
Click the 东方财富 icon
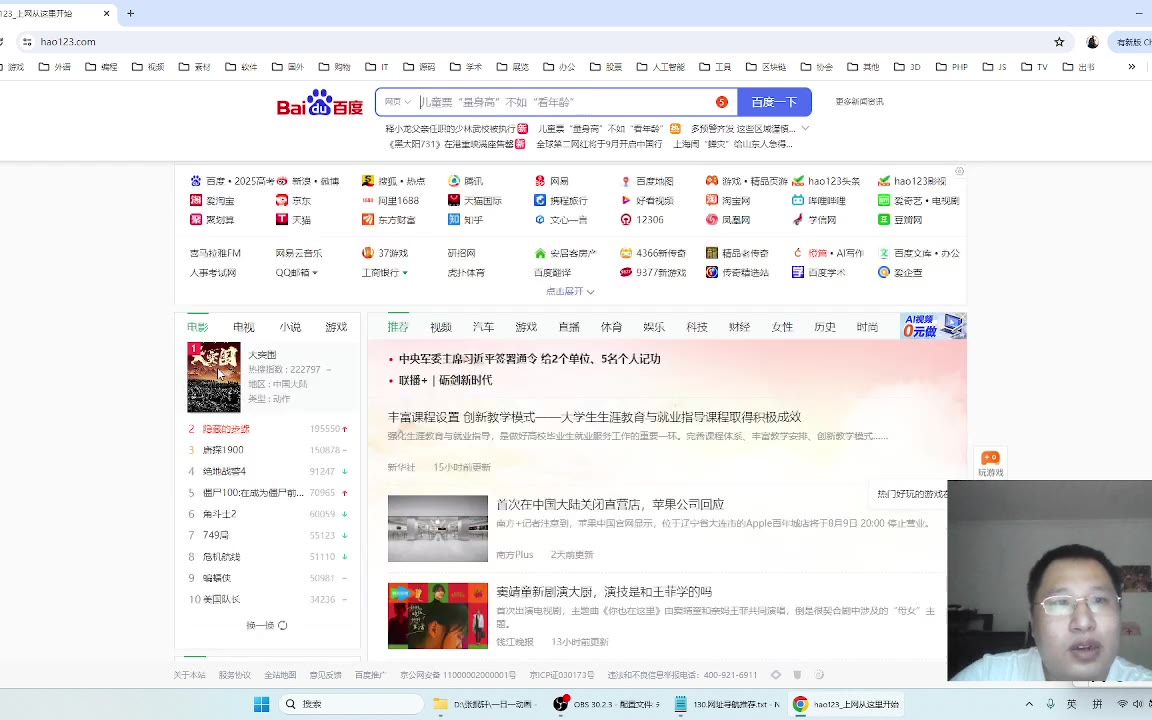click(x=368, y=219)
